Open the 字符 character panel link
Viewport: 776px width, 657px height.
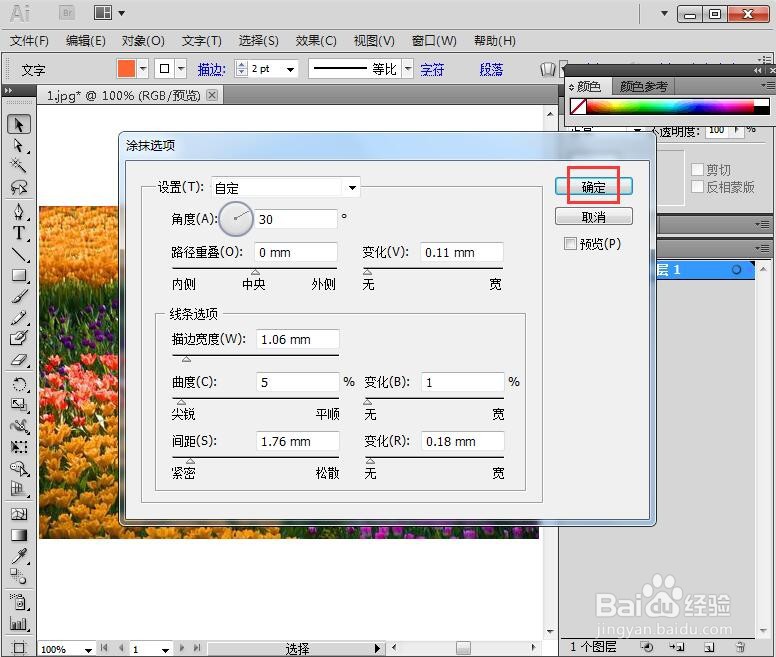coord(432,69)
